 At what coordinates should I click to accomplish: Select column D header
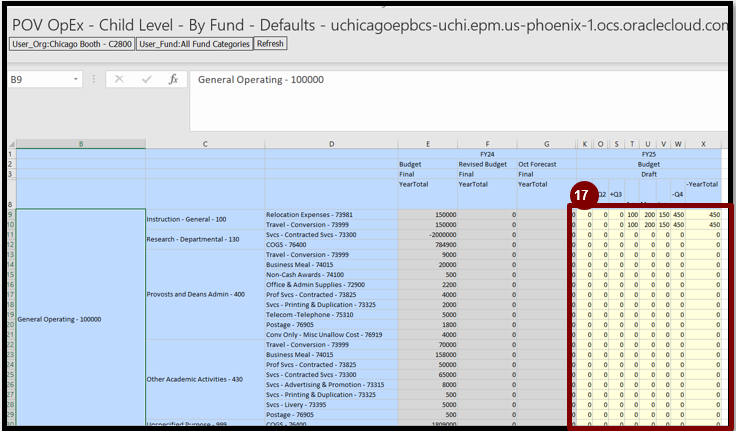(x=331, y=144)
